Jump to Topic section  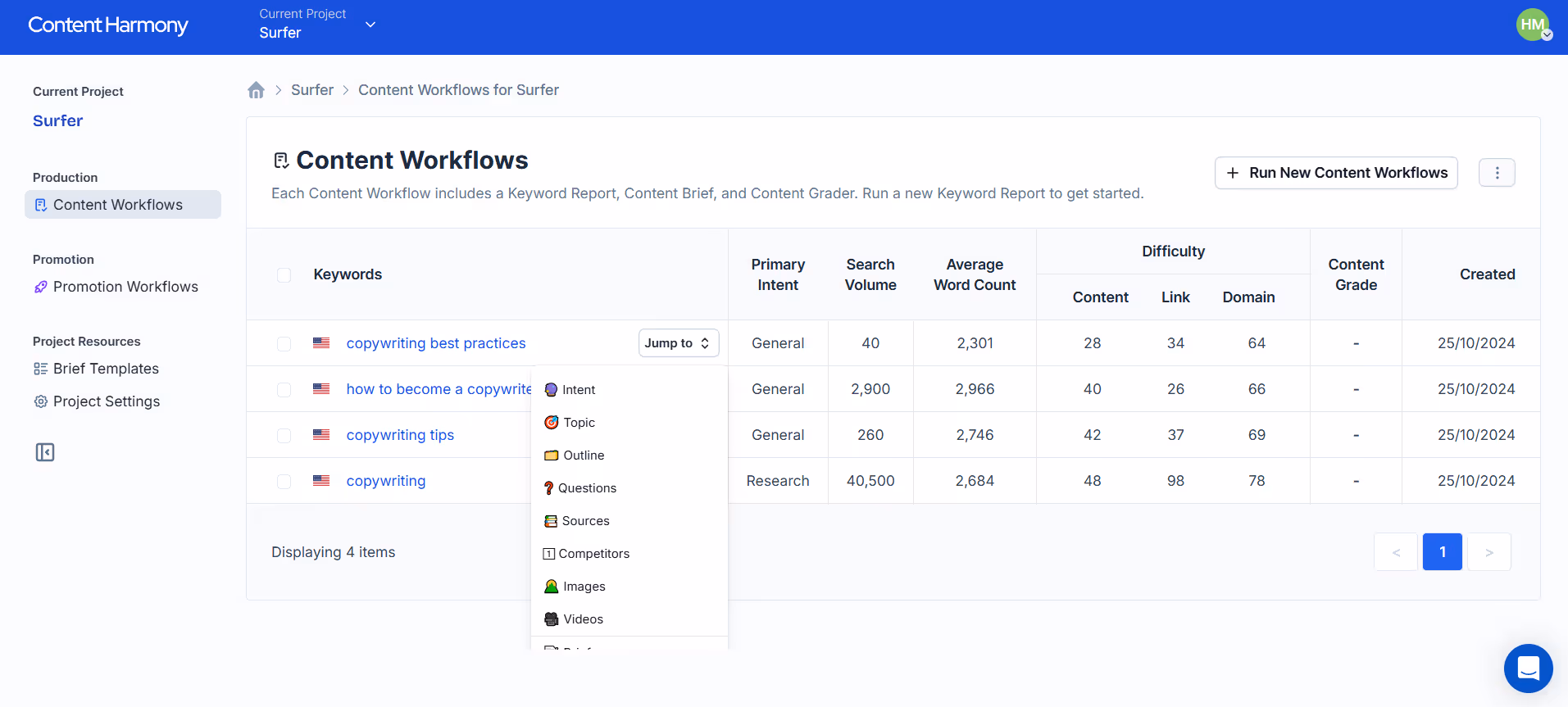click(x=629, y=423)
